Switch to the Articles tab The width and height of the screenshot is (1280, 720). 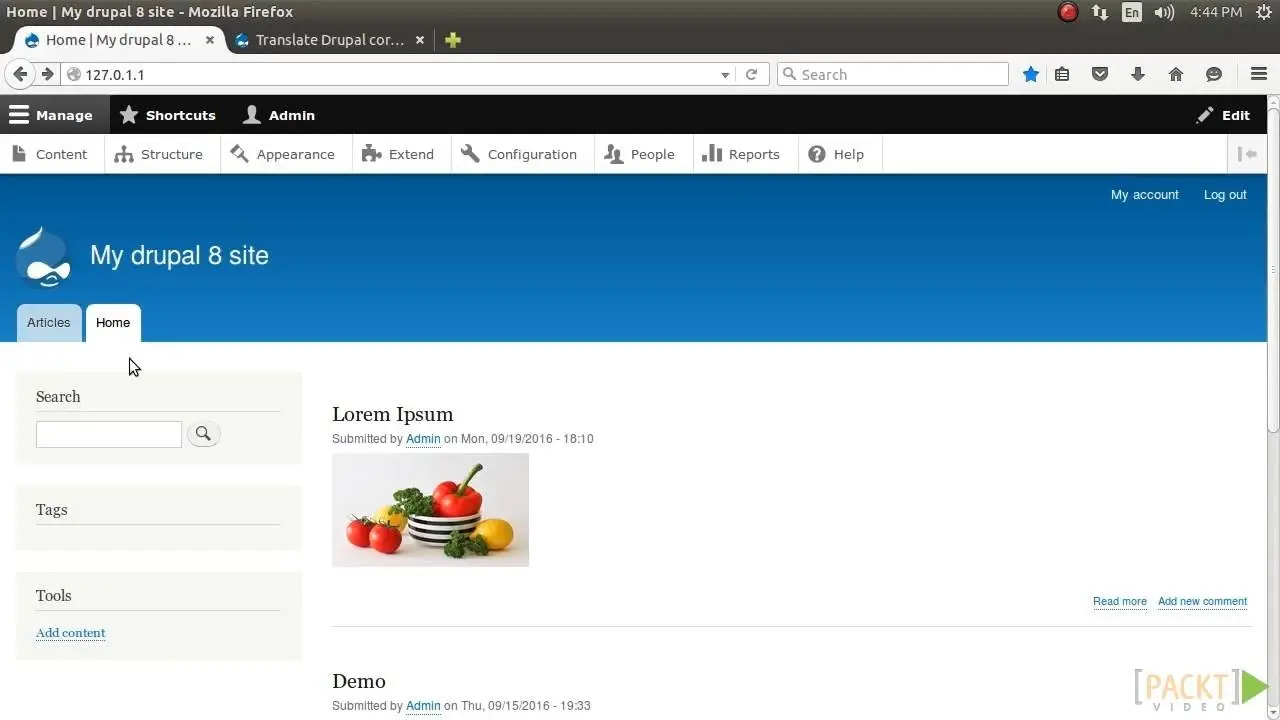pyautogui.click(x=48, y=322)
